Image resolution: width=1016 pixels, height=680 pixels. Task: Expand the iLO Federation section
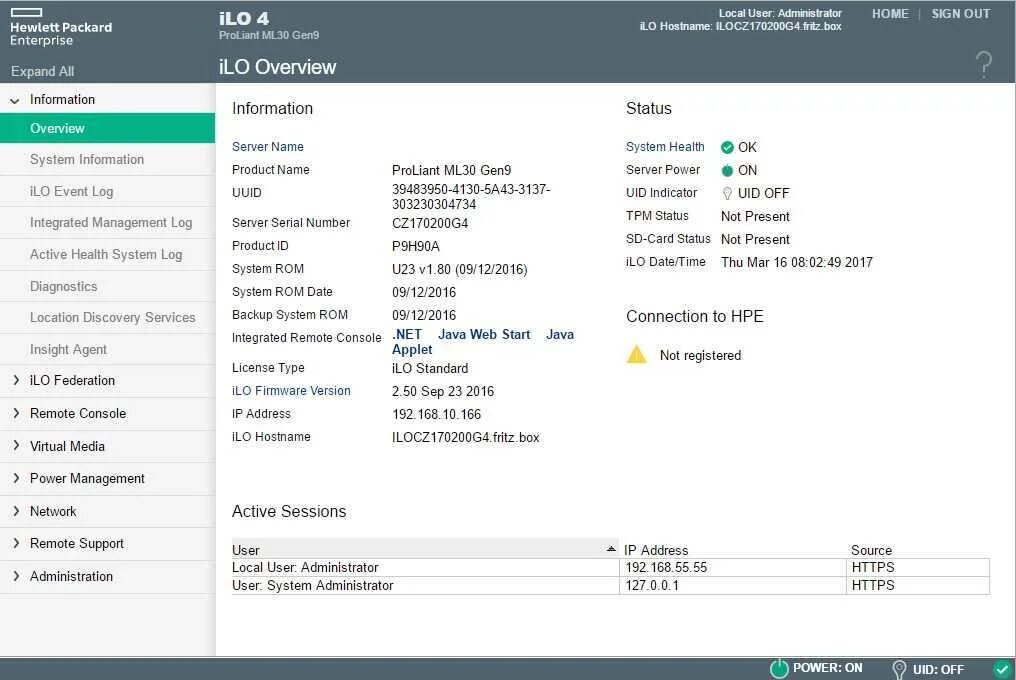tap(16, 381)
